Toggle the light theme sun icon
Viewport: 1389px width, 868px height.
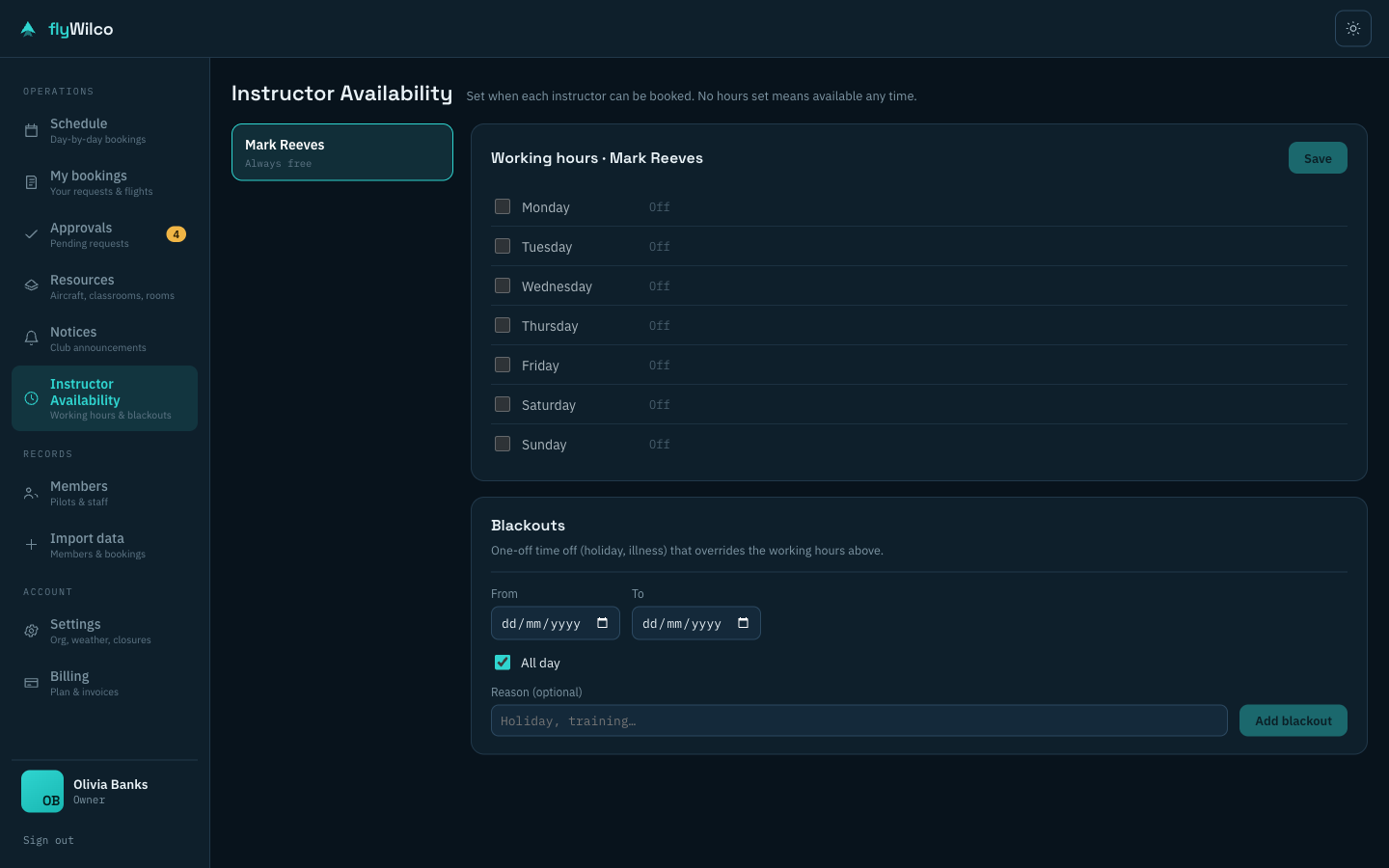pos(1353,29)
